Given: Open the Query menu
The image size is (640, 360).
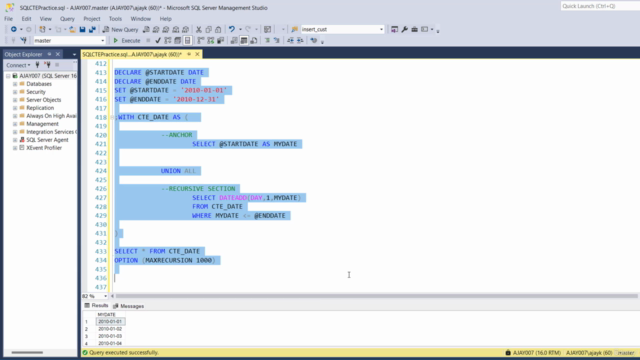Looking at the screenshot, I should pos(67,19).
